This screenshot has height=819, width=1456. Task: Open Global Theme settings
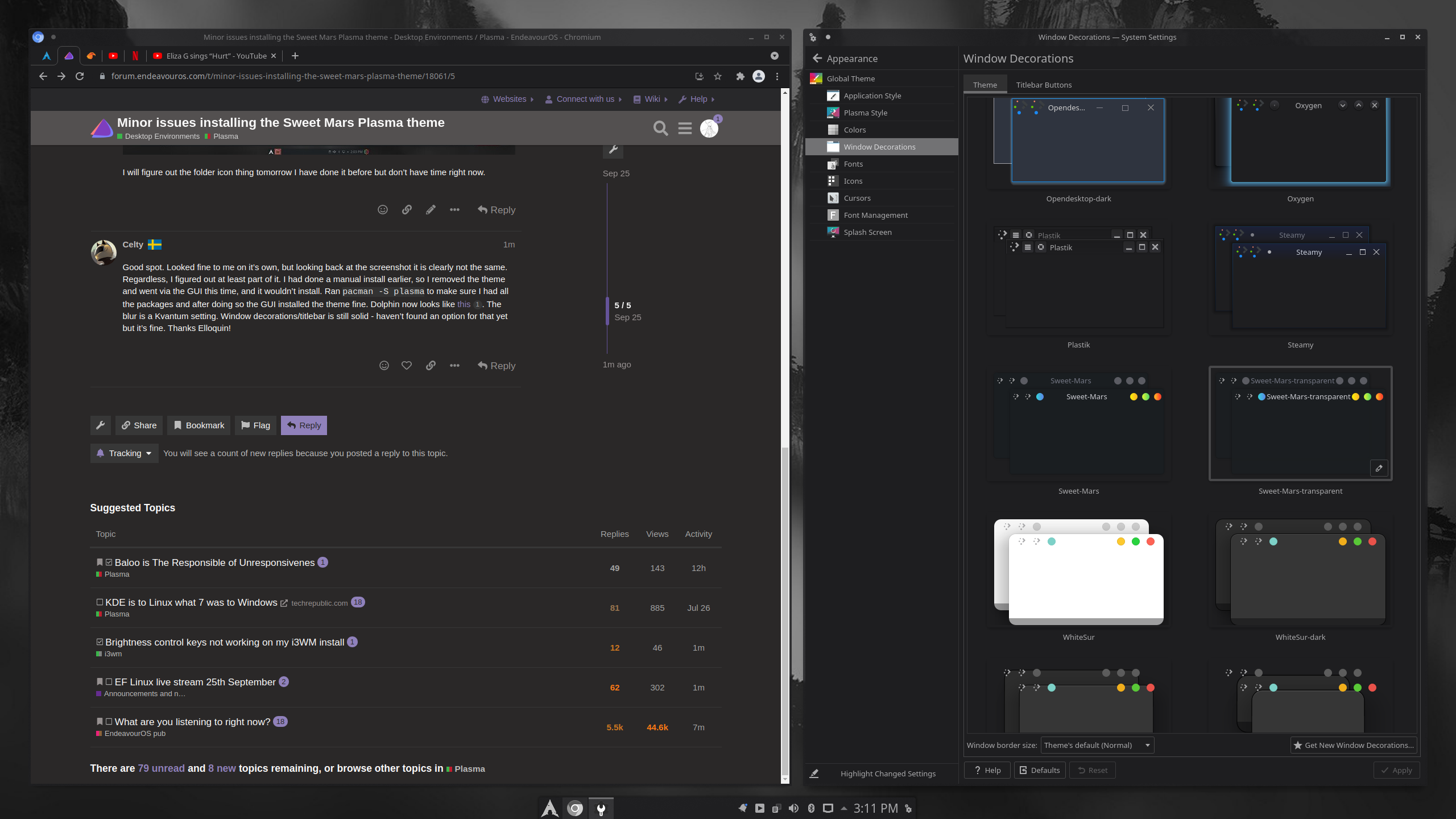882,78
